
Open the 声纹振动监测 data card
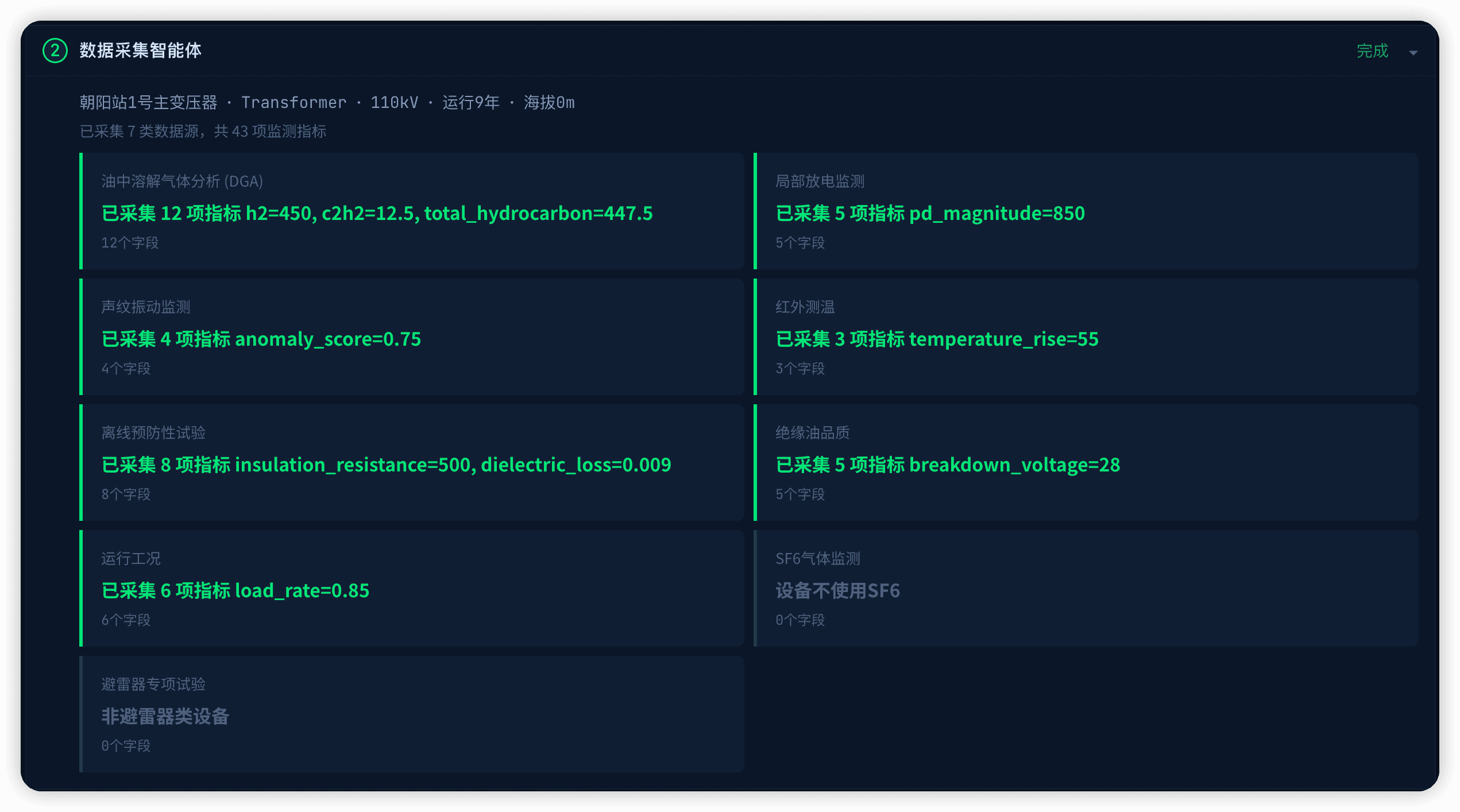click(x=412, y=337)
